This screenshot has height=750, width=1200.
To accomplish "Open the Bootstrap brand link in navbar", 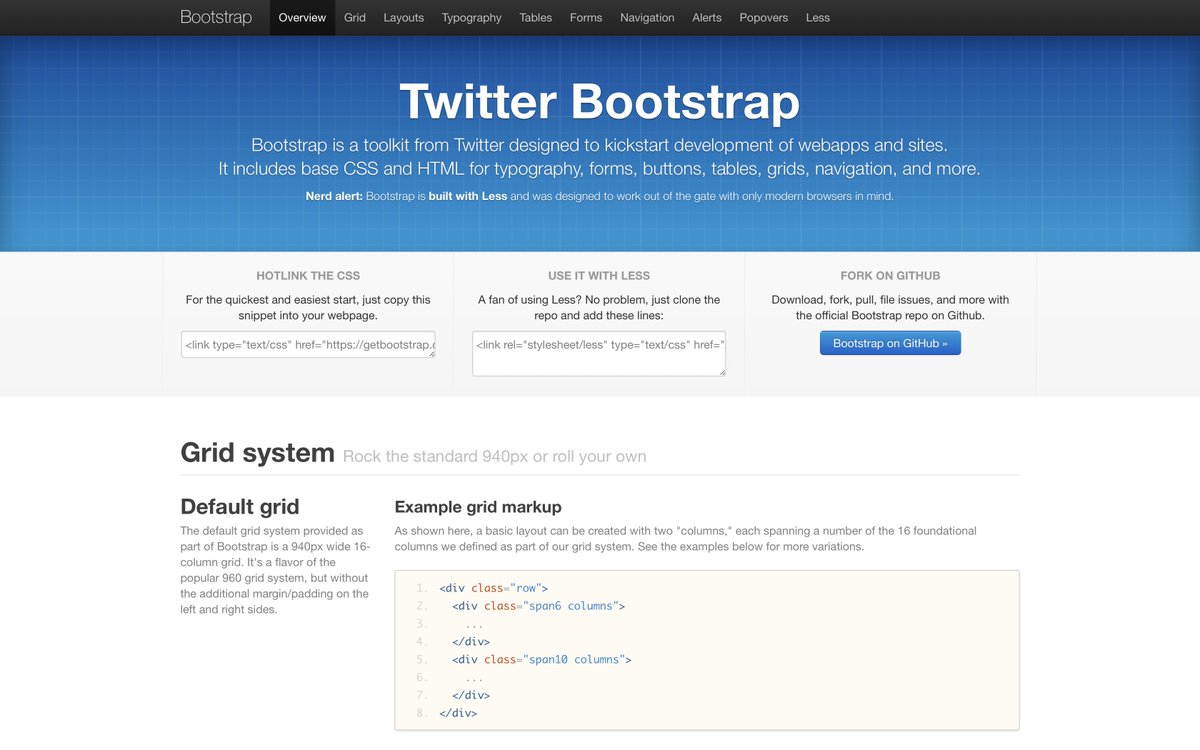I will [x=216, y=17].
